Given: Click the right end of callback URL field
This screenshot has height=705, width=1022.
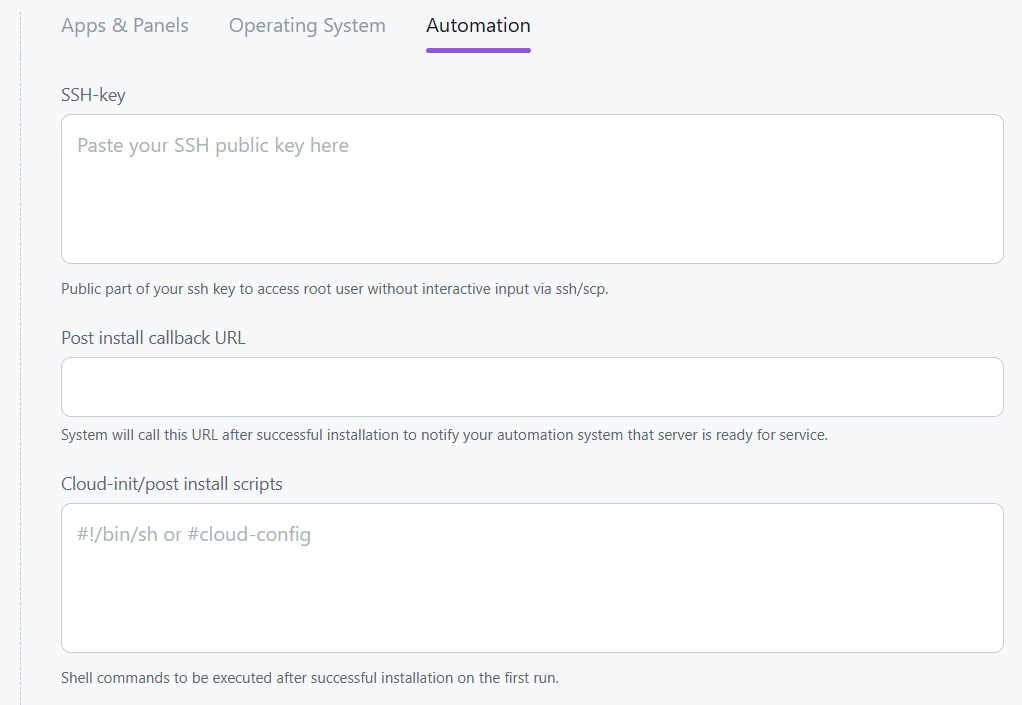Looking at the screenshot, I should click(985, 387).
